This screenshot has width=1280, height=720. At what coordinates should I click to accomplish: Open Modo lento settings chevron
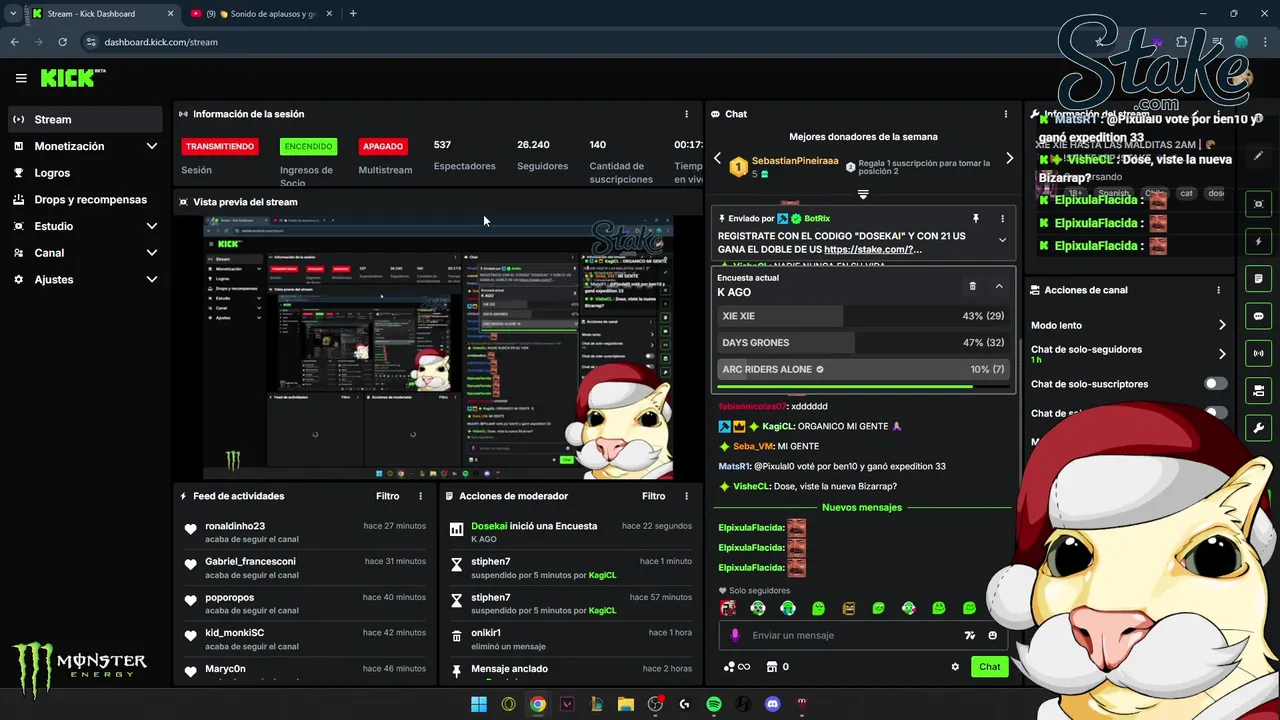click(1222, 325)
